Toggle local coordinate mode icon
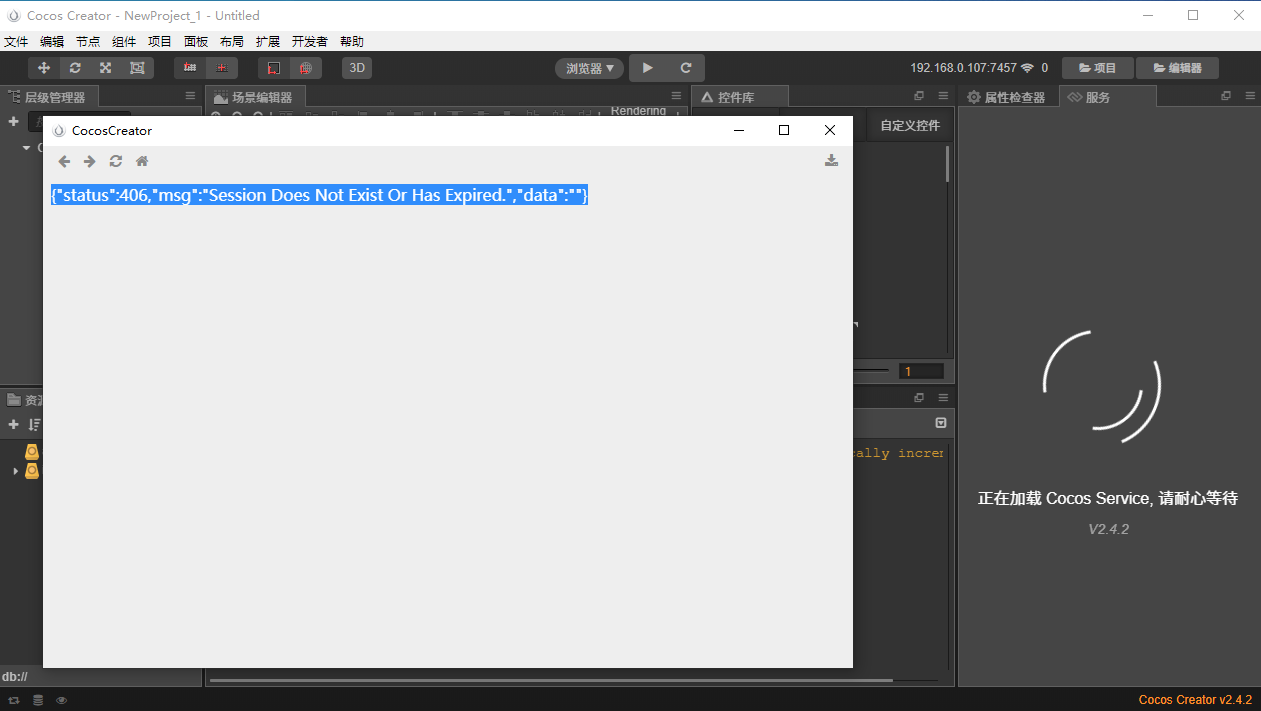 [x=274, y=68]
